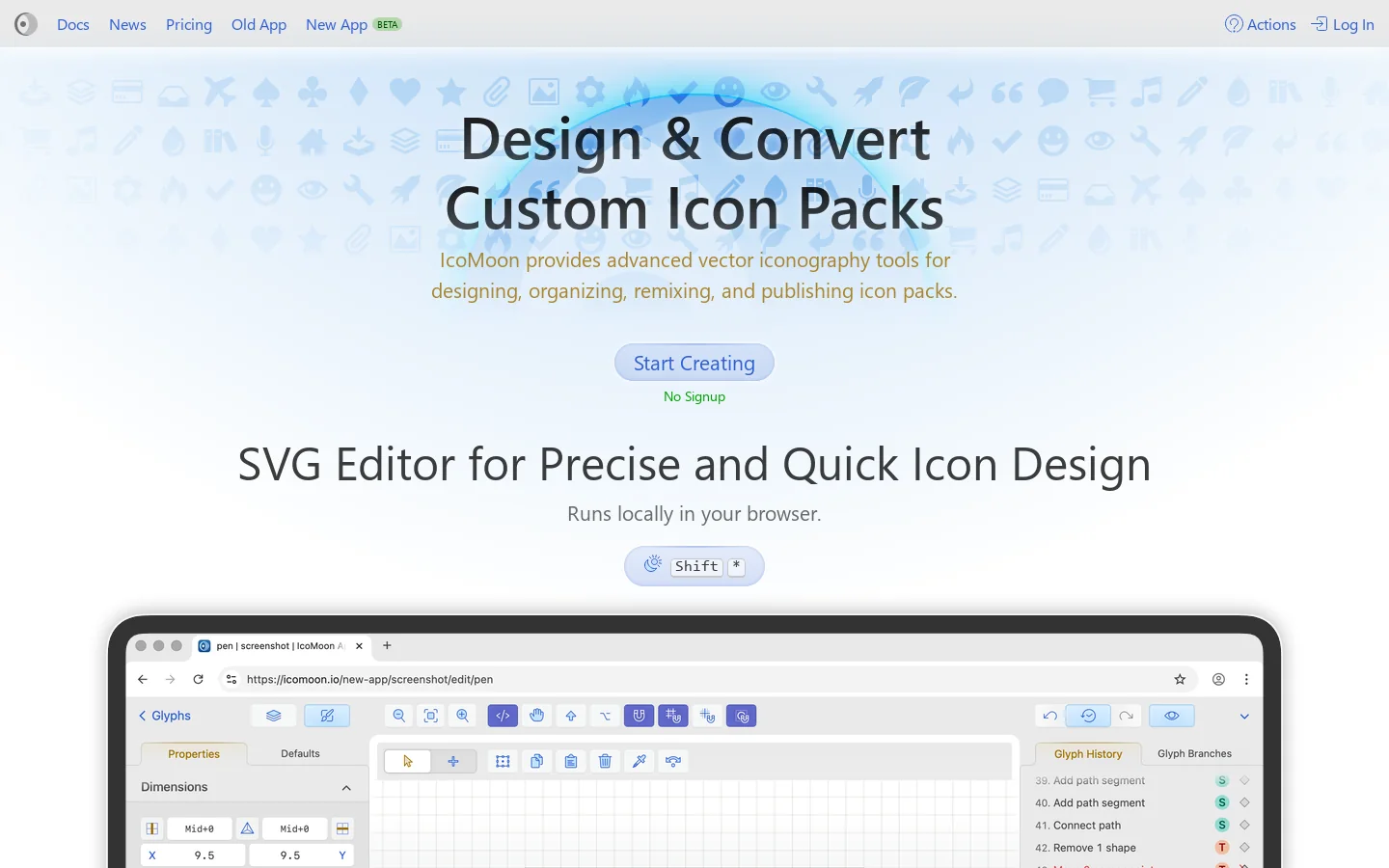The image size is (1389, 868).
Task: Switch to the Glyph Branches tab
Action: tap(1194, 753)
